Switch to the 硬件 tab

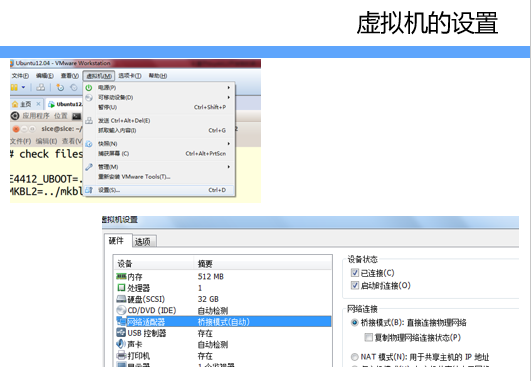[118, 241]
